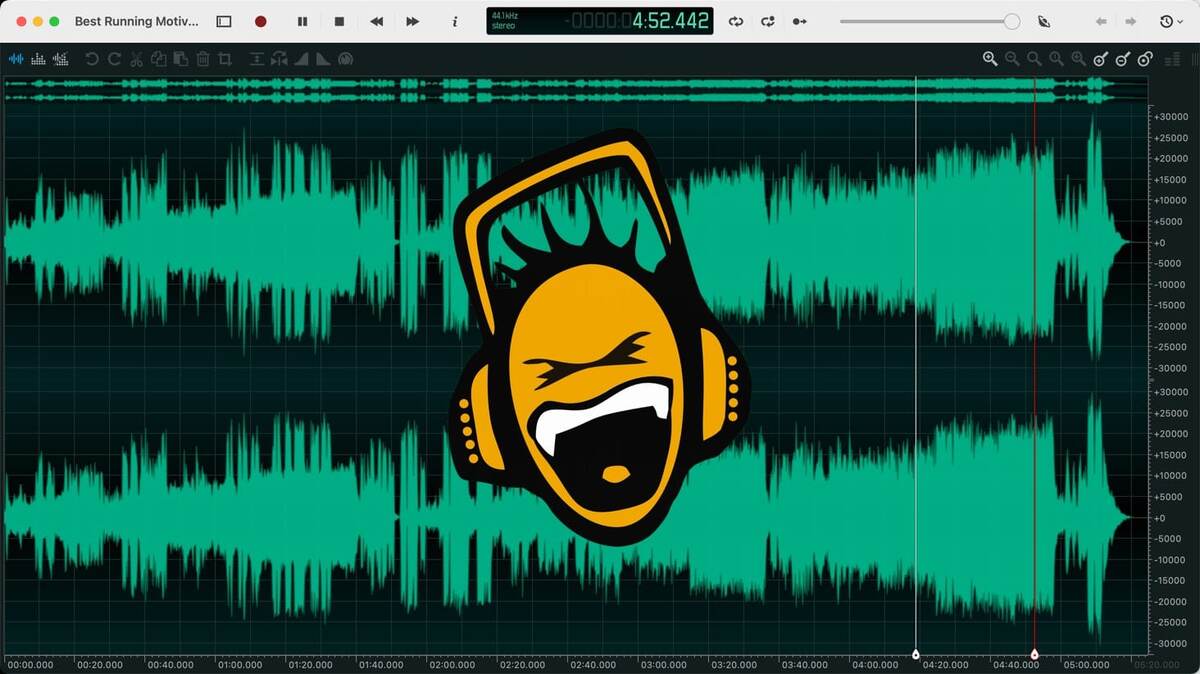Apply fade out effect
Image resolution: width=1200 pixels, height=674 pixels.
(323, 59)
